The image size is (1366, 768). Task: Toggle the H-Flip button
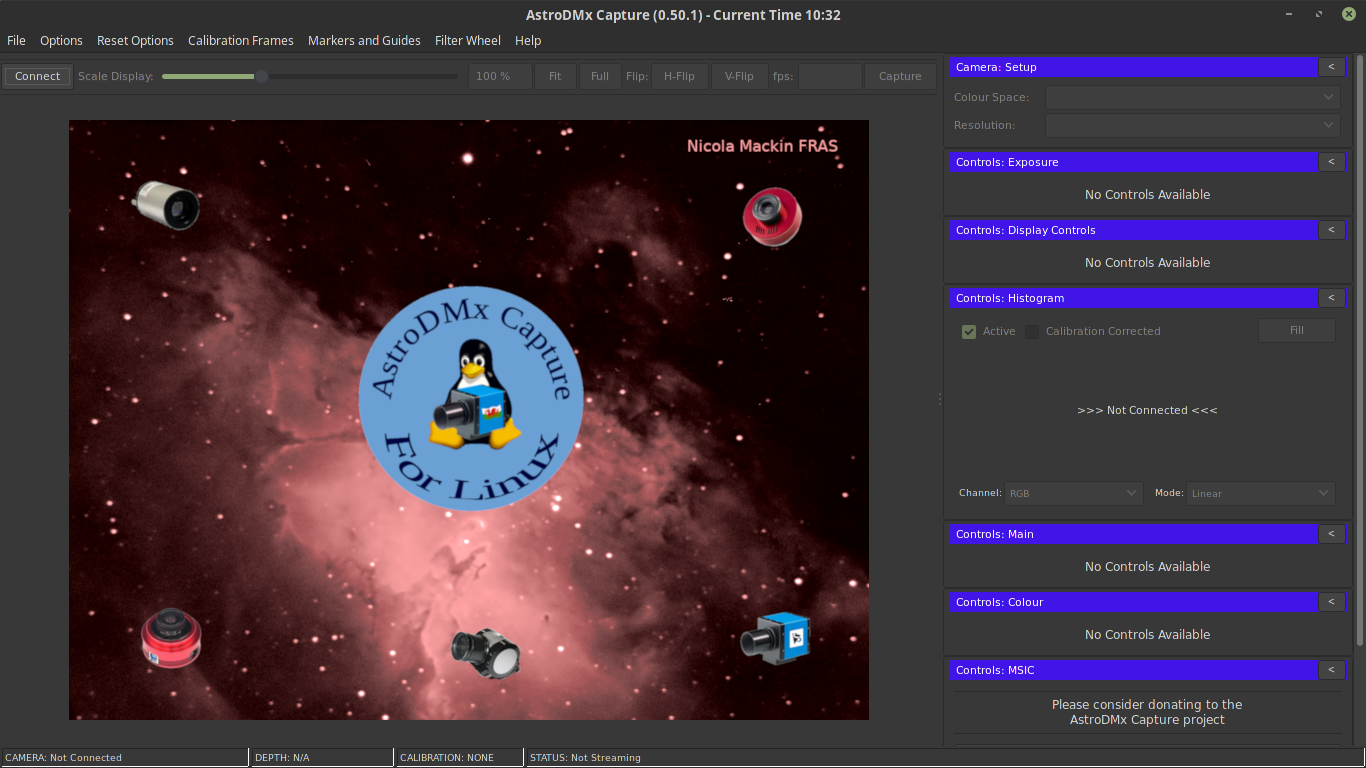click(x=680, y=76)
